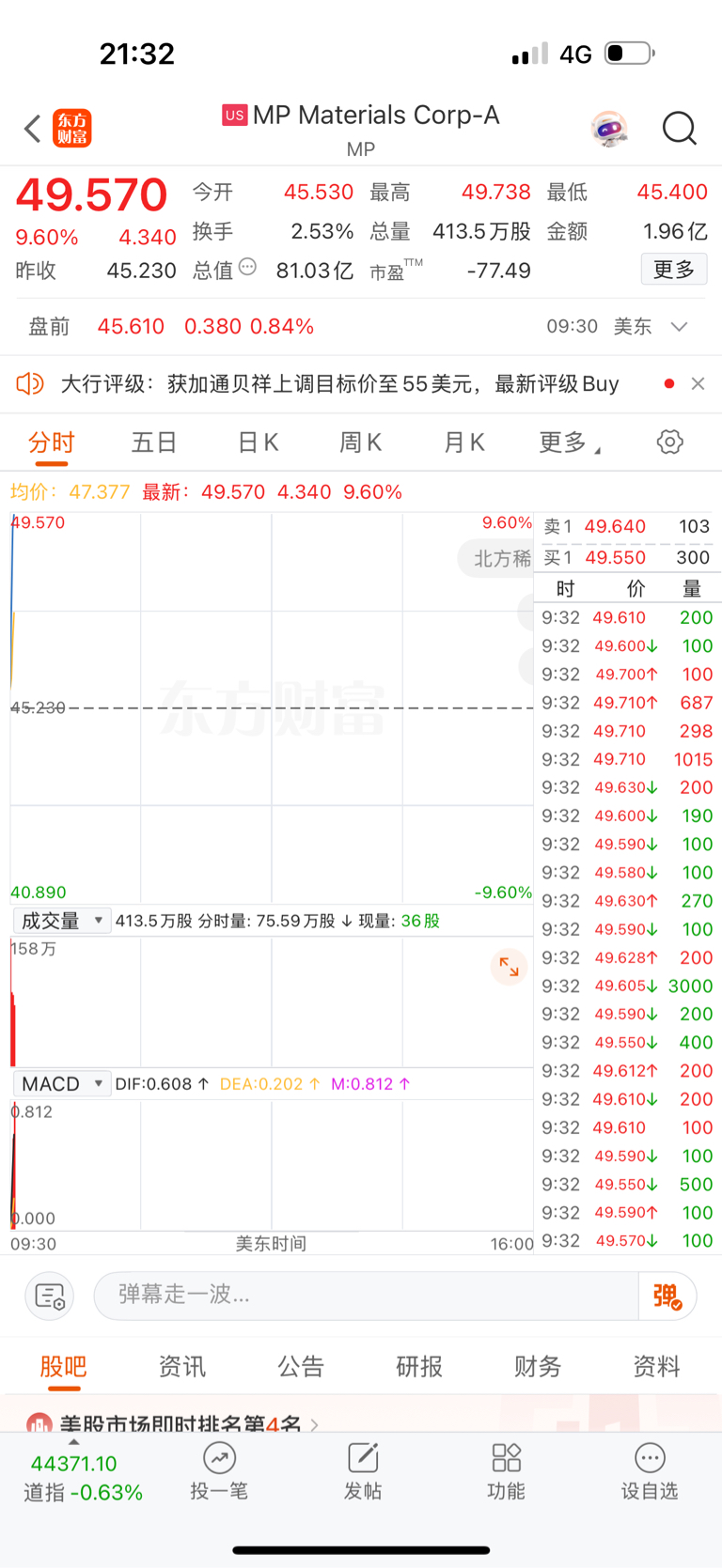Open the 功能 grid icon

[x=506, y=1458]
